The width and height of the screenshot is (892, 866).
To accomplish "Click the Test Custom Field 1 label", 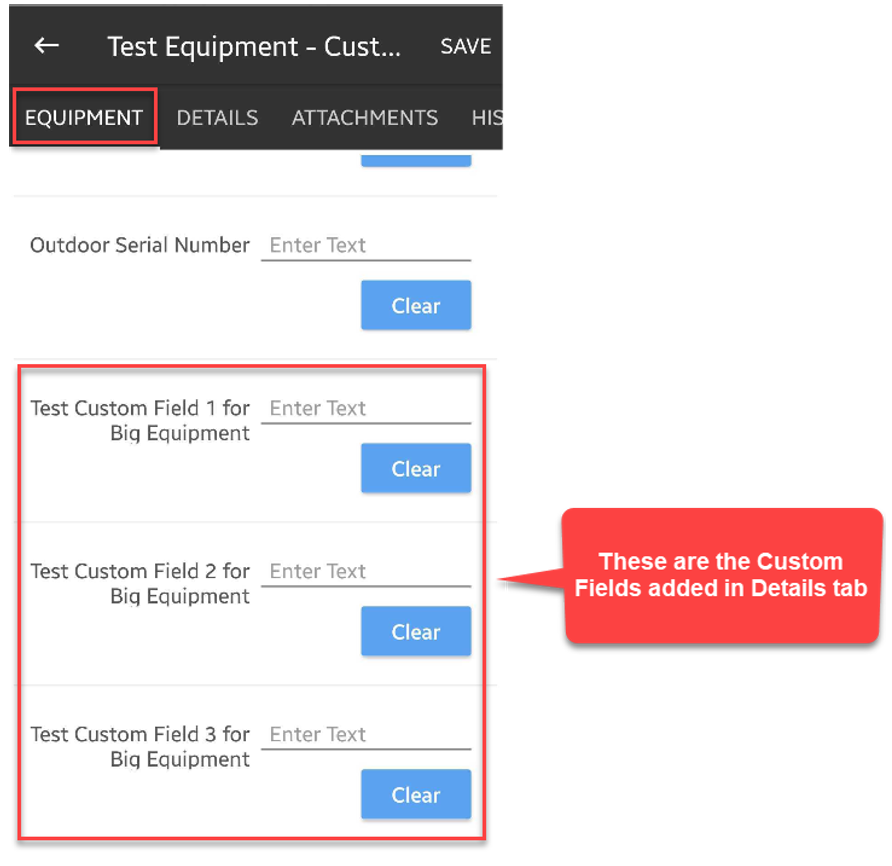I will click(140, 421).
